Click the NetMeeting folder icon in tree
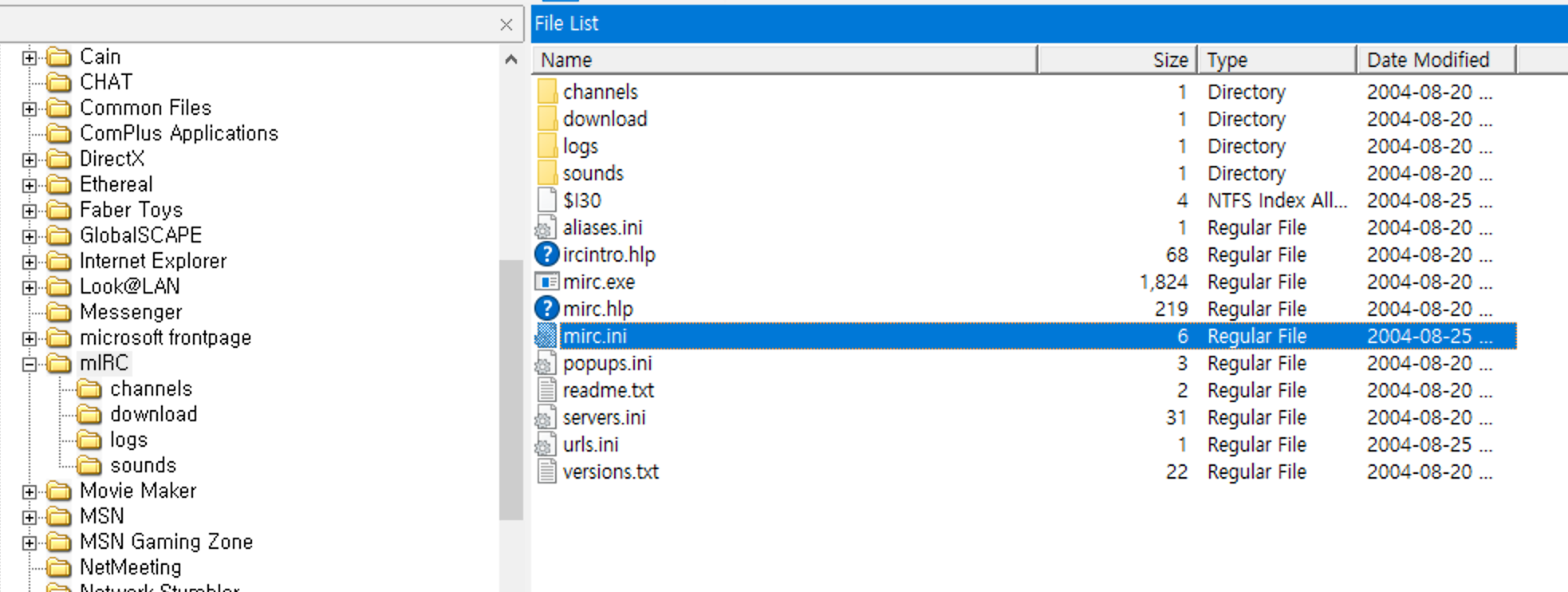The height and width of the screenshot is (592, 1568). 59,567
